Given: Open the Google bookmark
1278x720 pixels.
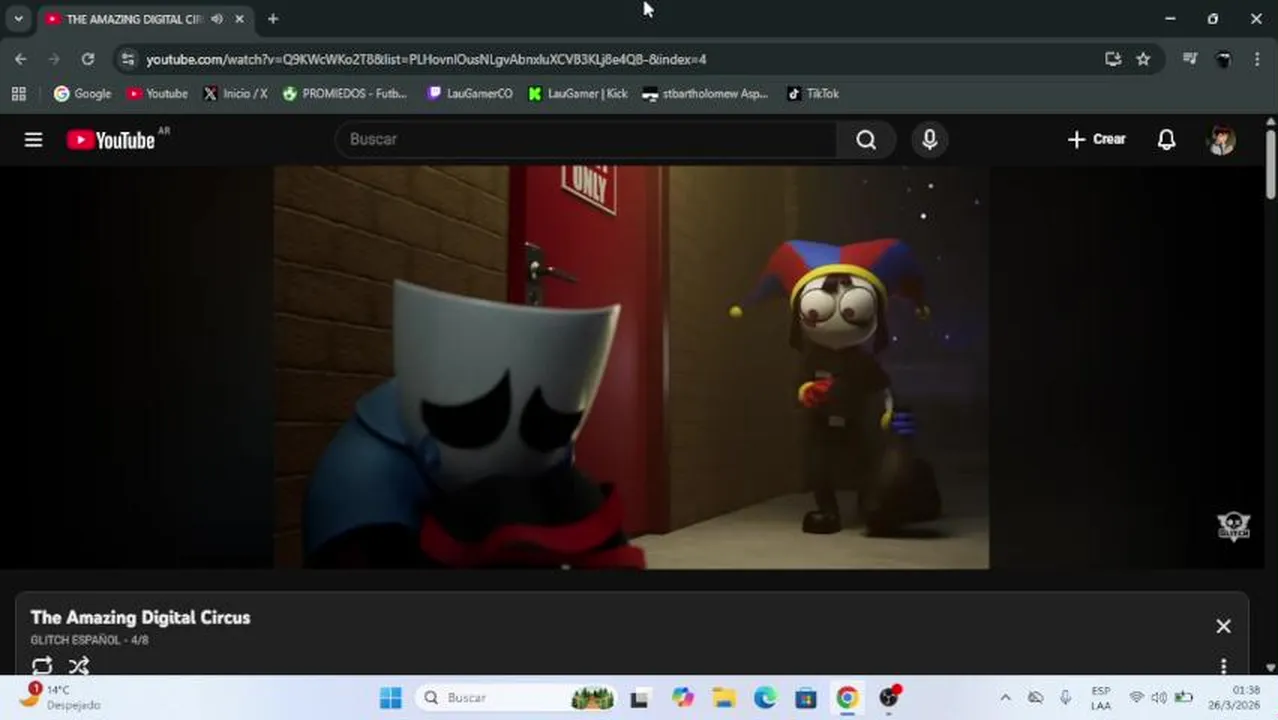Looking at the screenshot, I should tap(82, 93).
